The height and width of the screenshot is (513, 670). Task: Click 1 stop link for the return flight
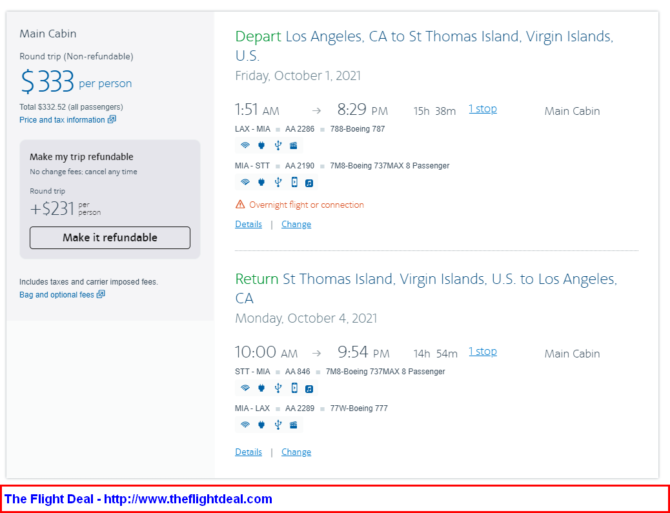coord(482,352)
